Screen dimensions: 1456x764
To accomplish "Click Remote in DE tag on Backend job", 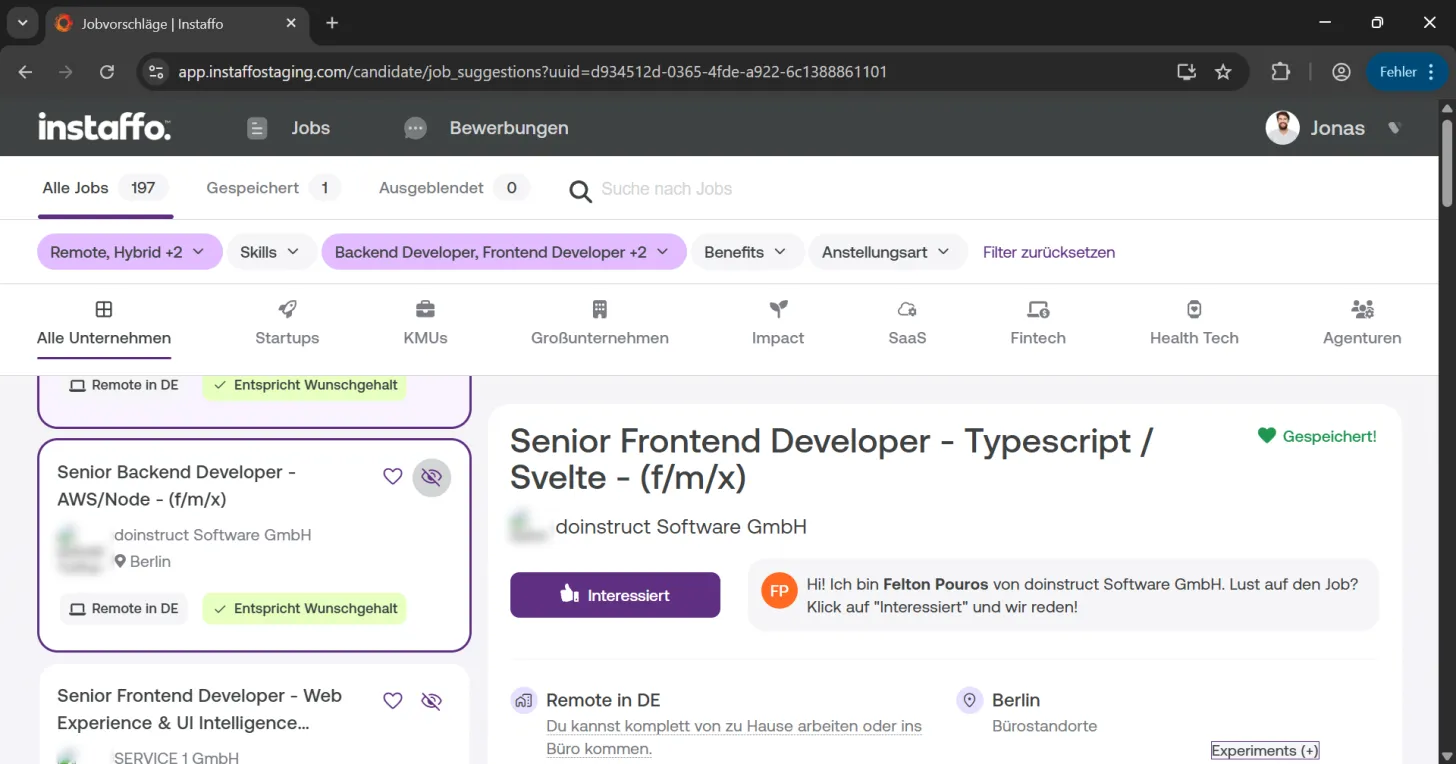I will 124,608.
